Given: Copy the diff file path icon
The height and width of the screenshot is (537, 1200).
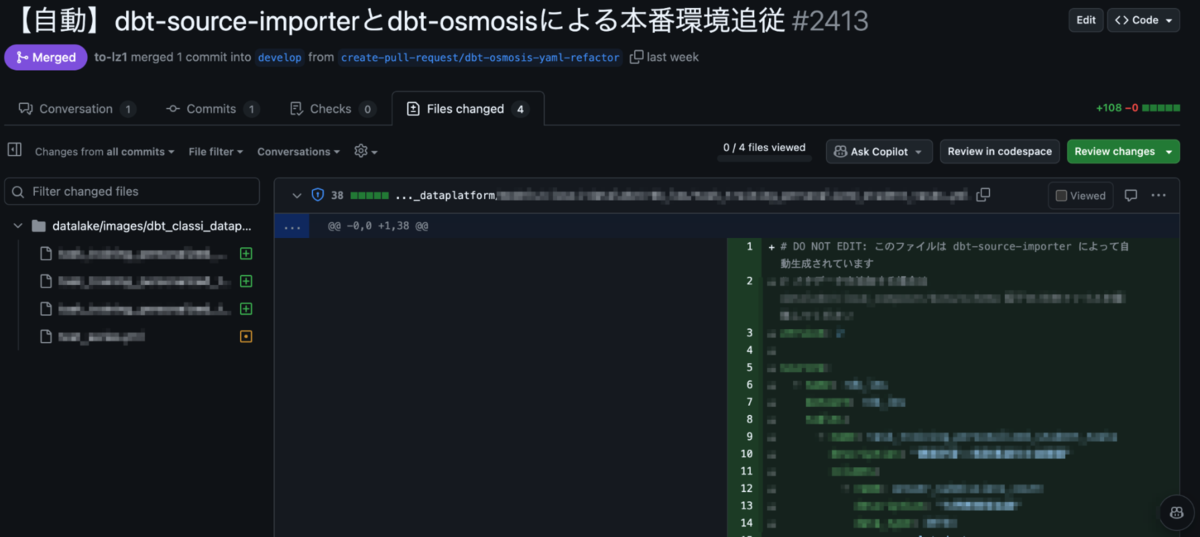Looking at the screenshot, I should click(x=983, y=194).
